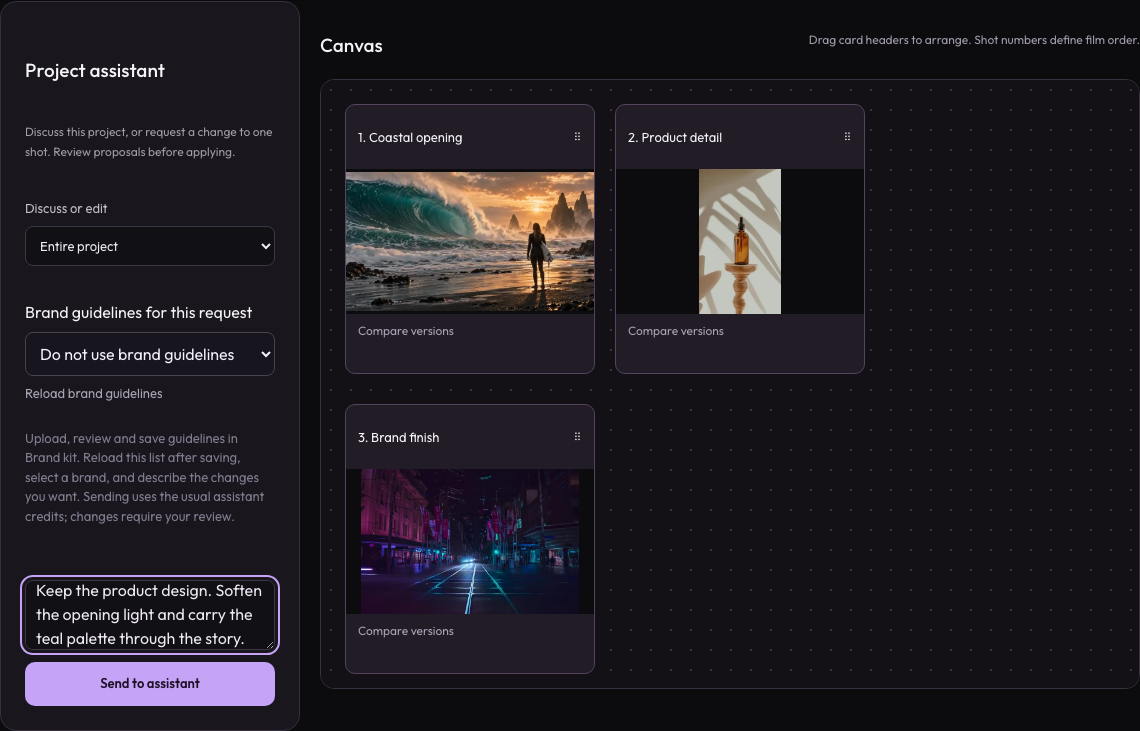
Task: Click the '2. Product detail' card title
Action: [675, 137]
